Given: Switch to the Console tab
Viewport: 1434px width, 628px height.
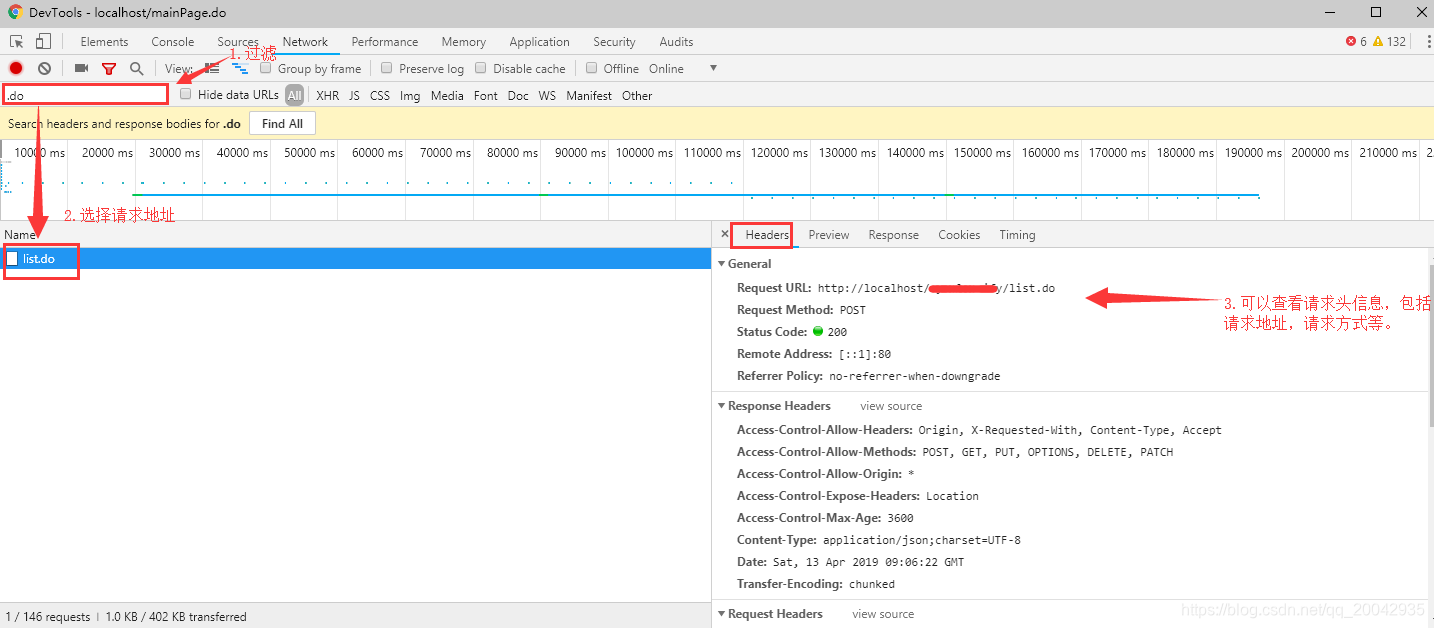Looking at the screenshot, I should click(173, 42).
